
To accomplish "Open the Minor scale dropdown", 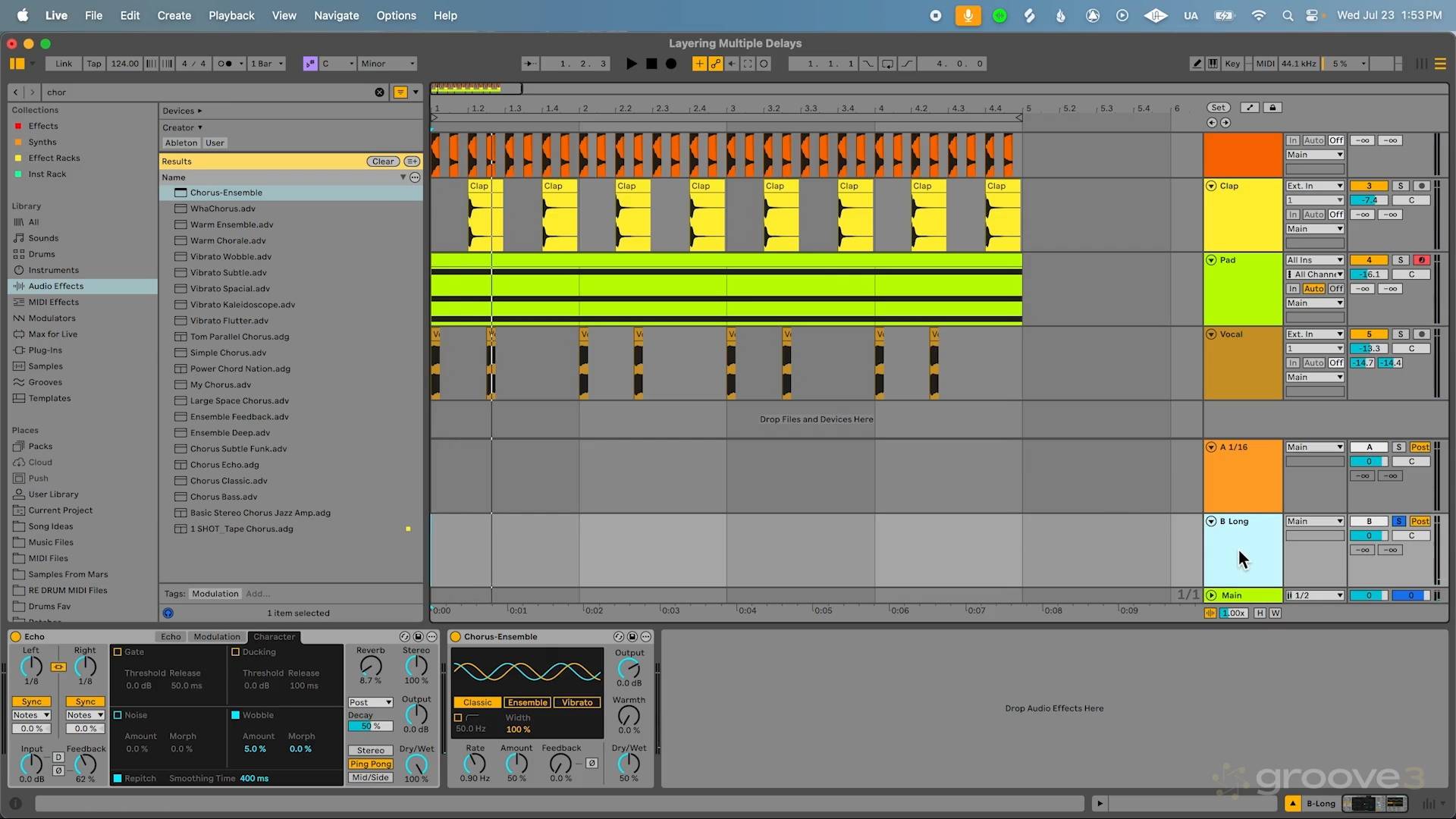I will [388, 64].
